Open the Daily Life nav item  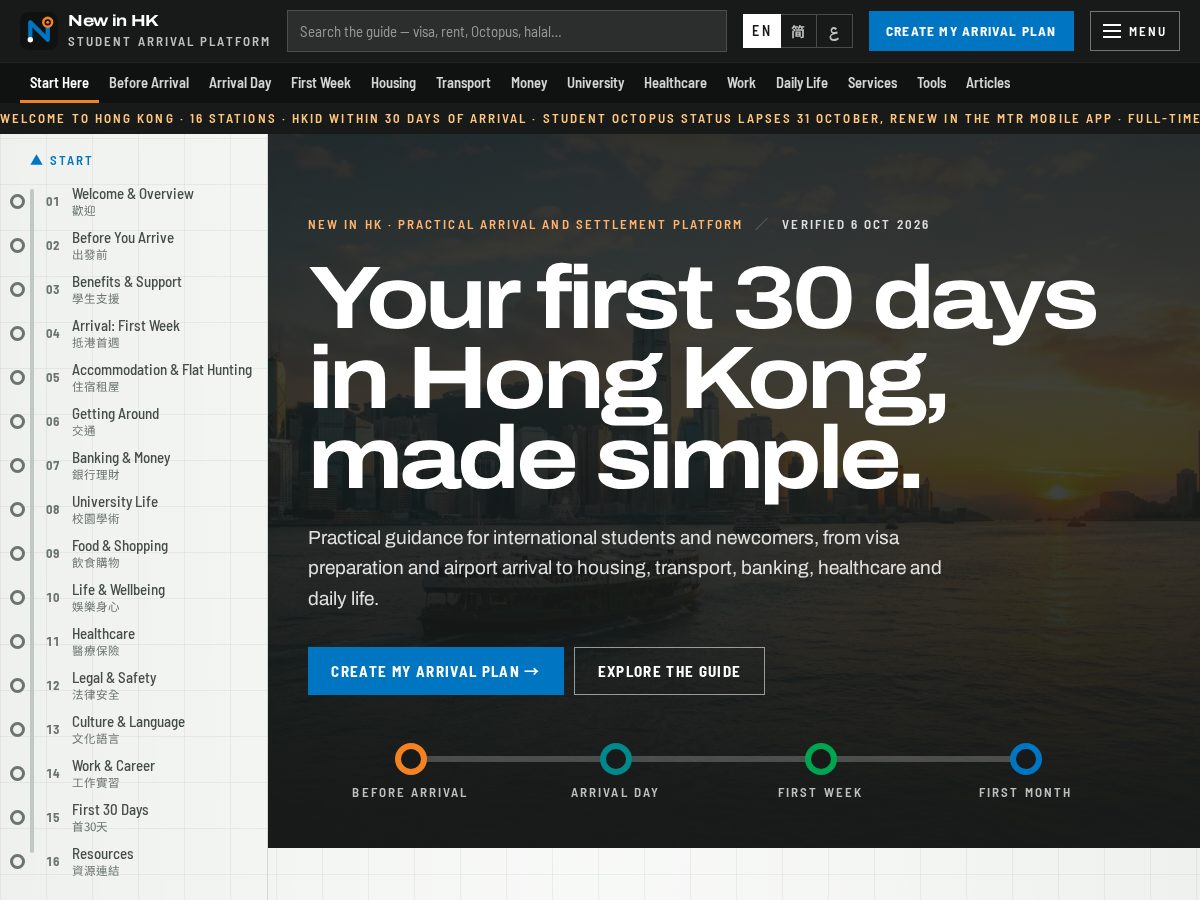click(x=802, y=83)
